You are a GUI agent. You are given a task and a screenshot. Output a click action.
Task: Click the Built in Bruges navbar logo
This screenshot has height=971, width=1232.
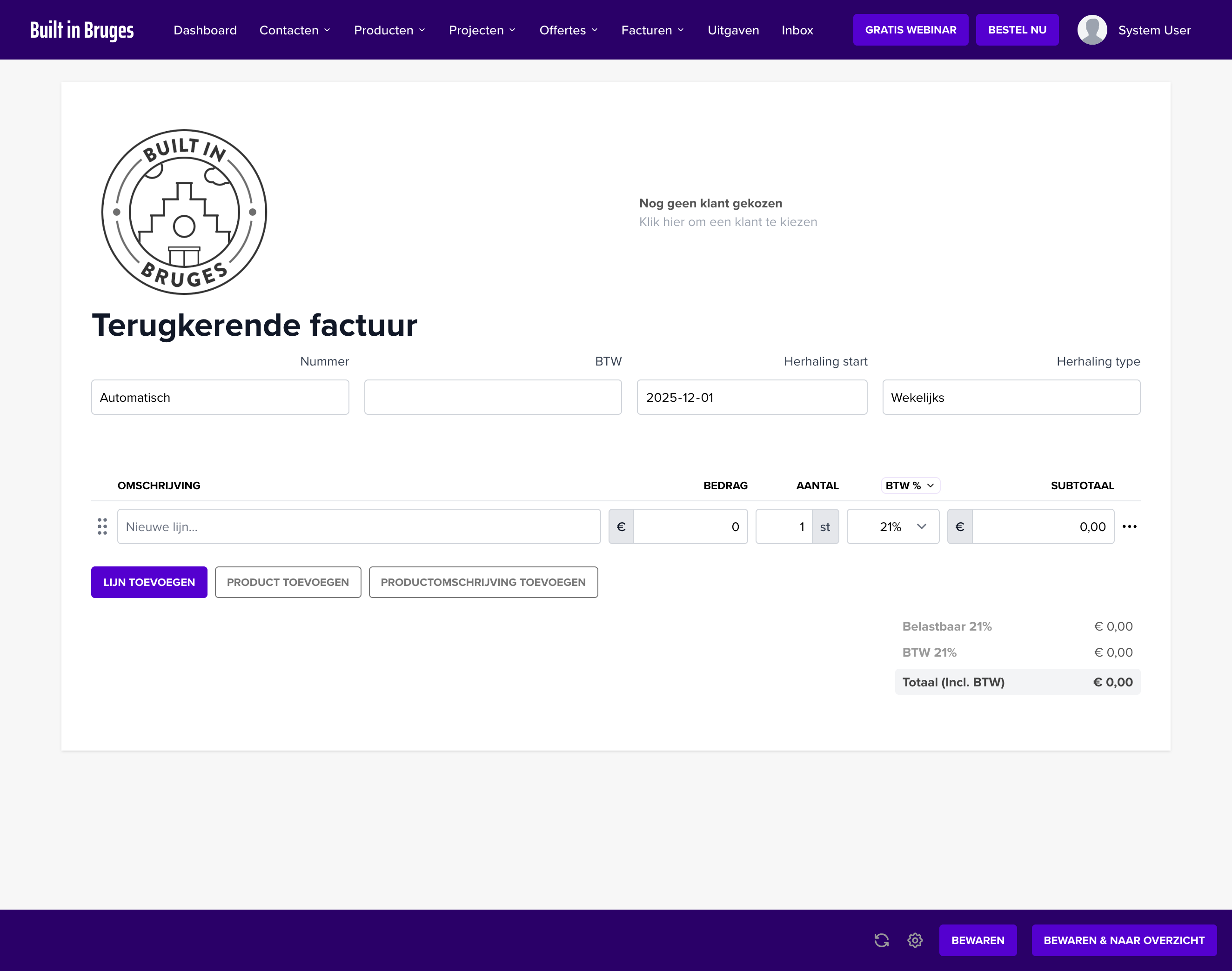coord(82,30)
